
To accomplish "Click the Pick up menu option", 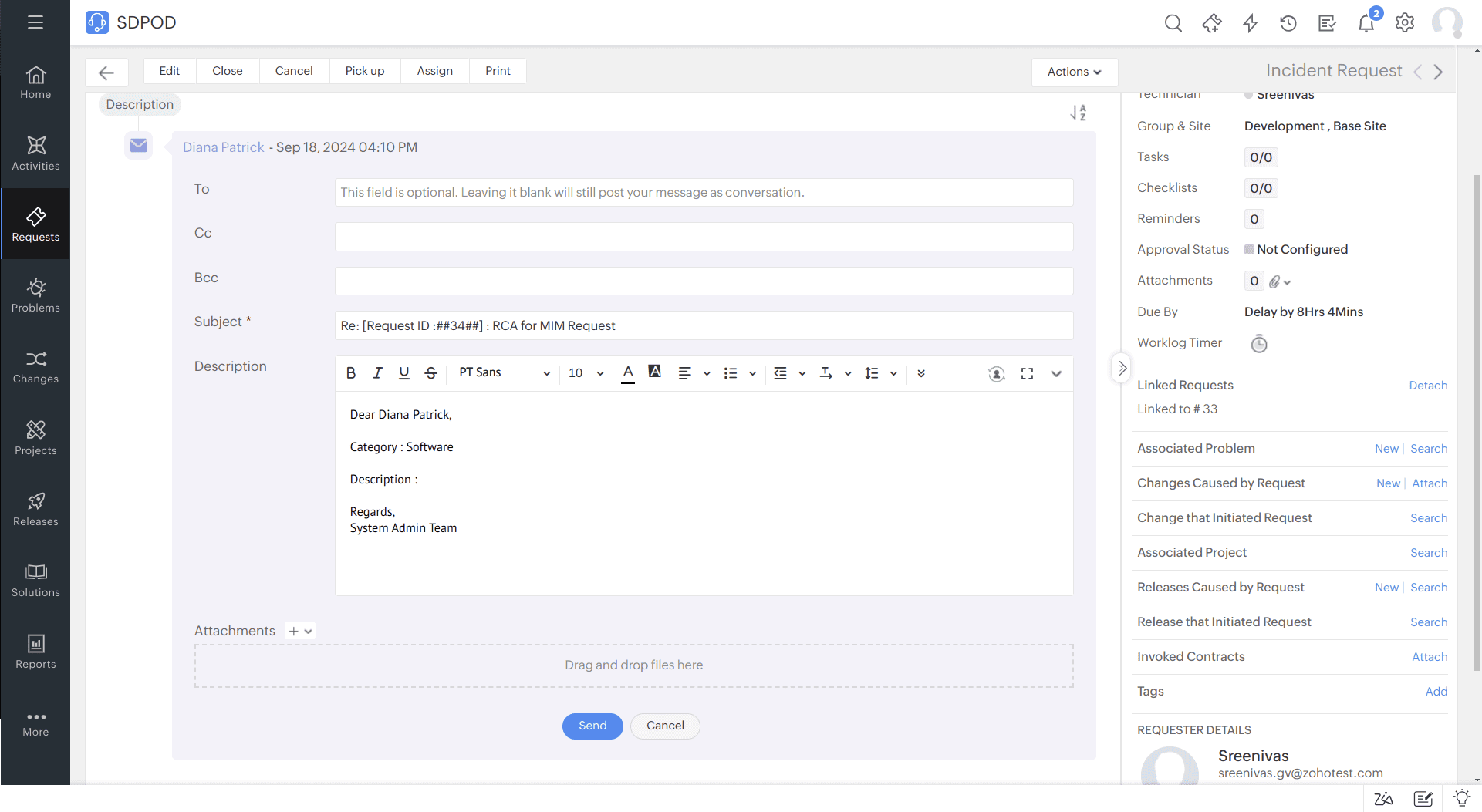I will (x=364, y=71).
